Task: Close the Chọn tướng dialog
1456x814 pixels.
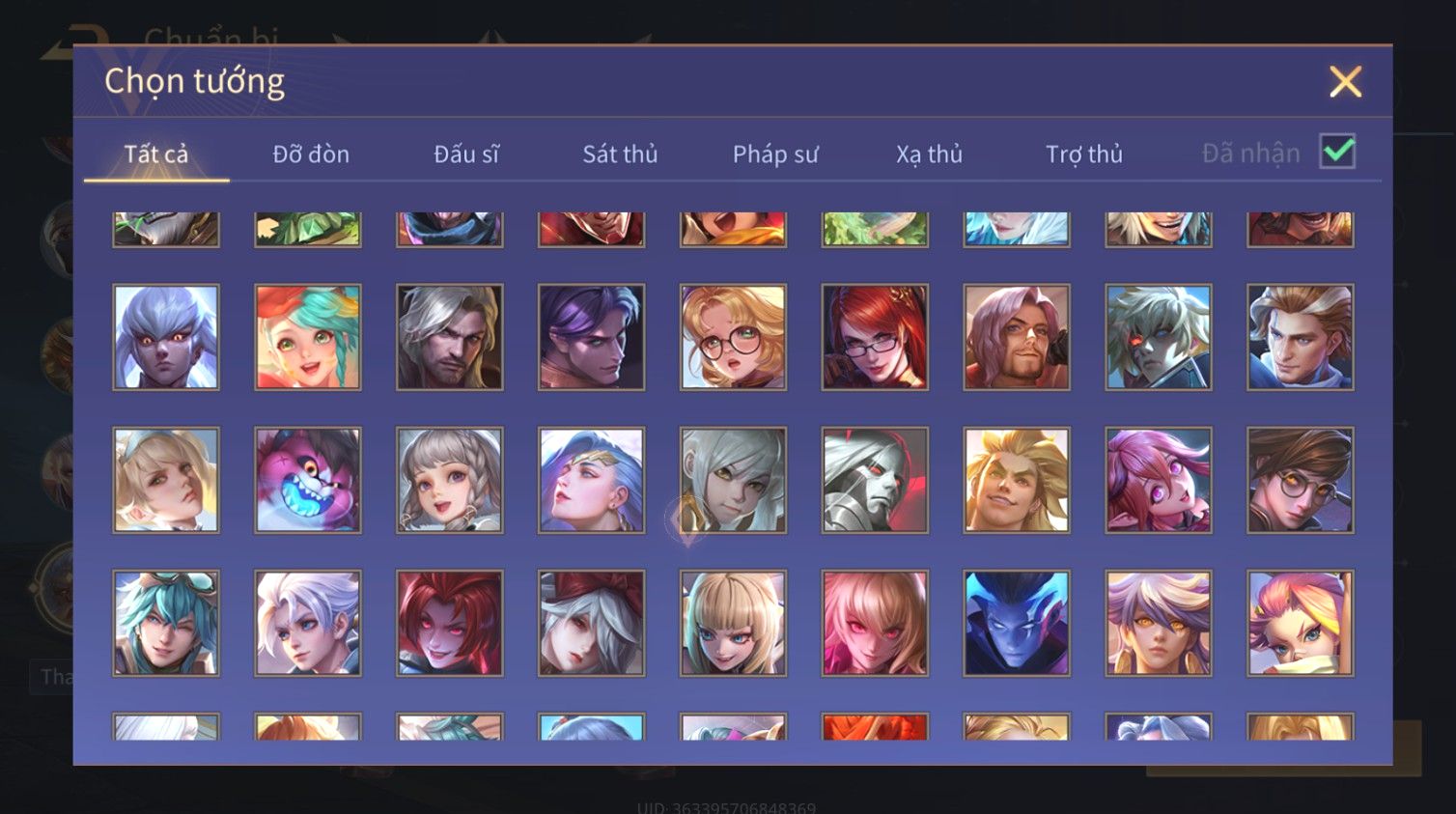Action: (x=1345, y=82)
